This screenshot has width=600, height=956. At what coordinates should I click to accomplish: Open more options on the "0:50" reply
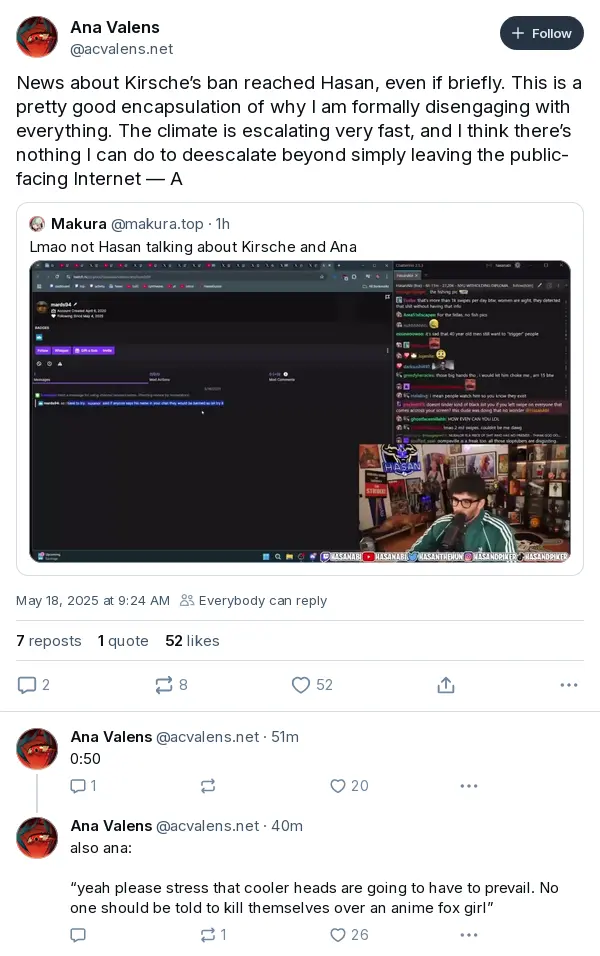[x=468, y=786]
